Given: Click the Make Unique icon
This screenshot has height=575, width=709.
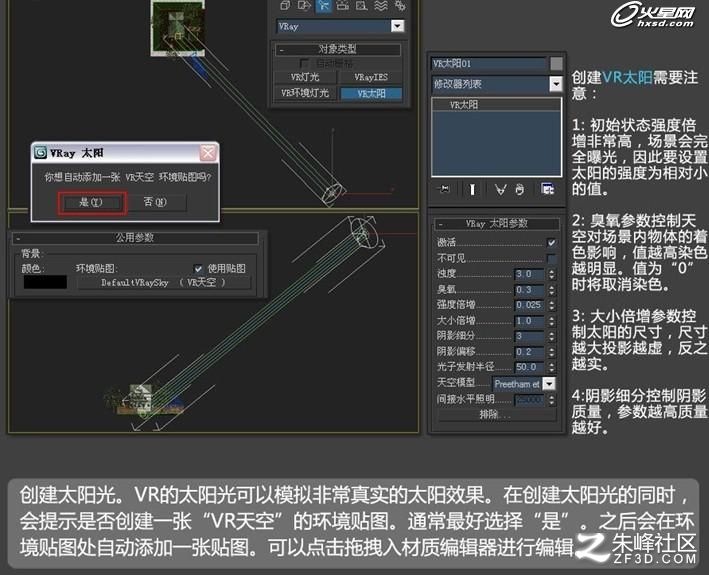Looking at the screenshot, I should 500,189.
